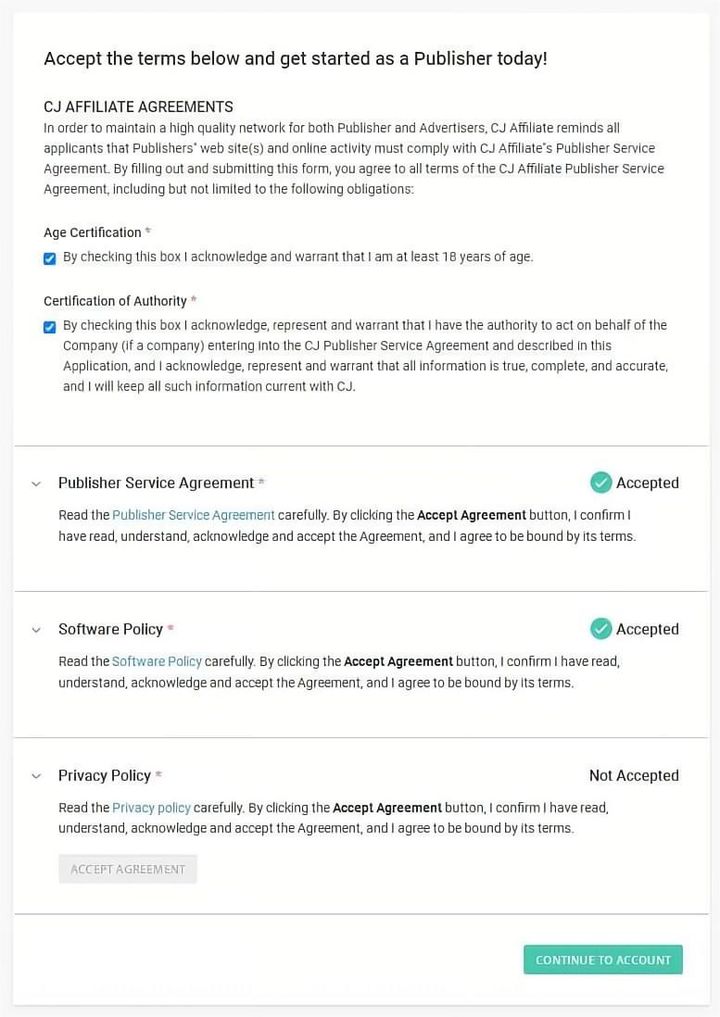
Task: Click the Privacy Policy section heading
Action: click(x=104, y=775)
